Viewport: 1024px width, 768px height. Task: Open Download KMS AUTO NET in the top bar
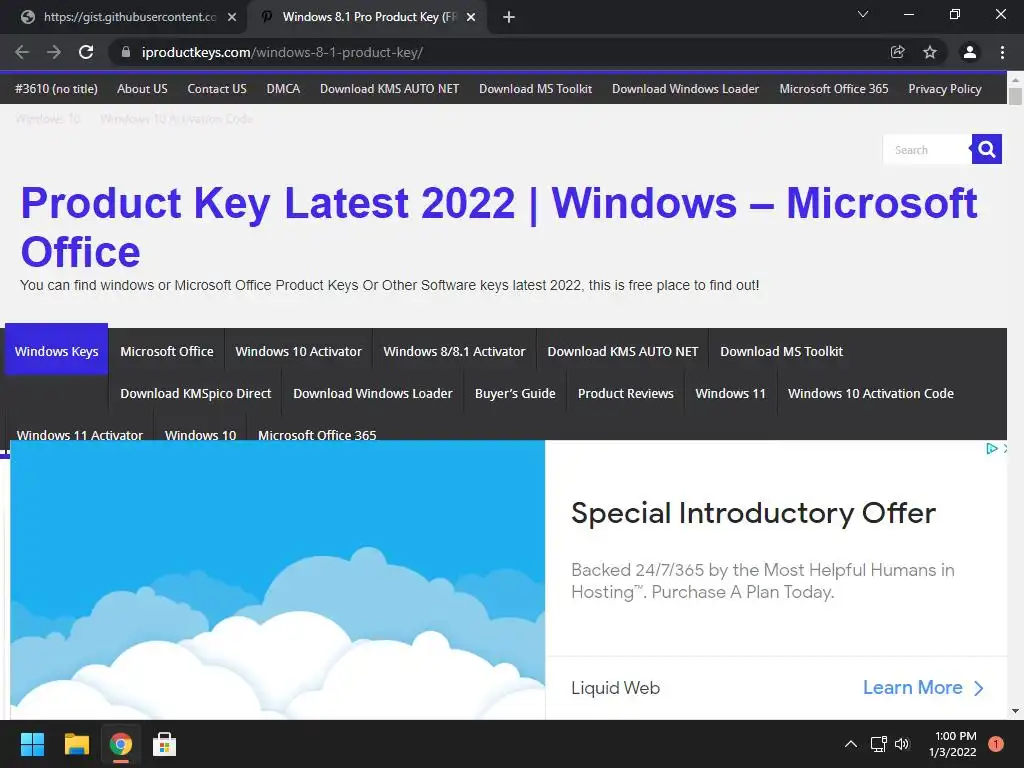(389, 89)
